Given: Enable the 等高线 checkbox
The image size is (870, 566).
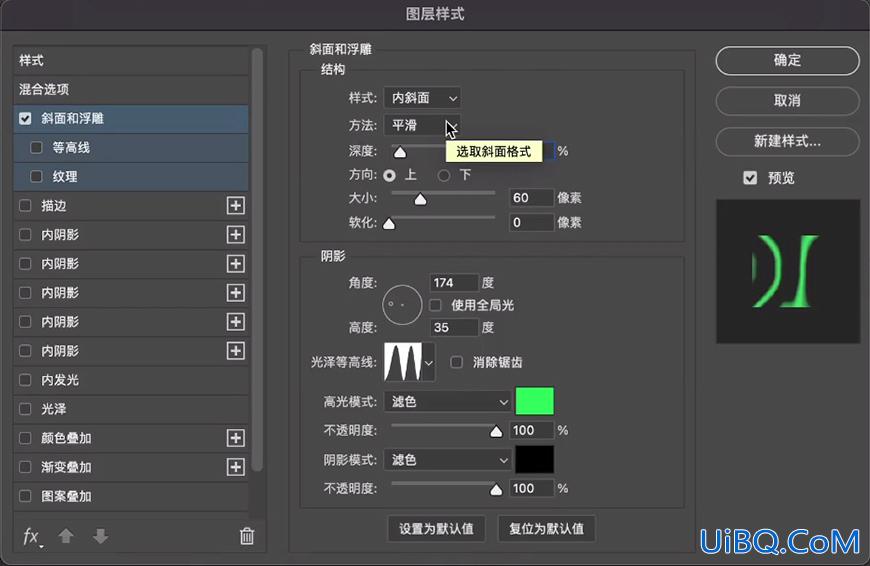Looking at the screenshot, I should pyautogui.click(x=36, y=148).
